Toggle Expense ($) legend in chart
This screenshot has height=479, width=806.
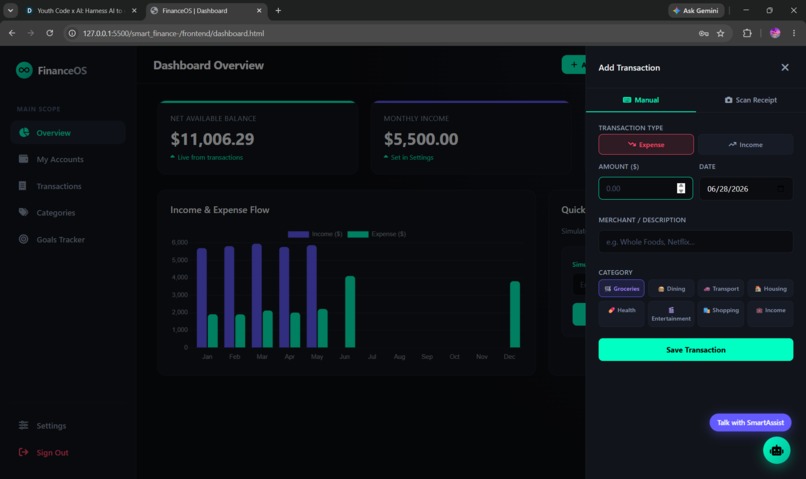[376, 234]
